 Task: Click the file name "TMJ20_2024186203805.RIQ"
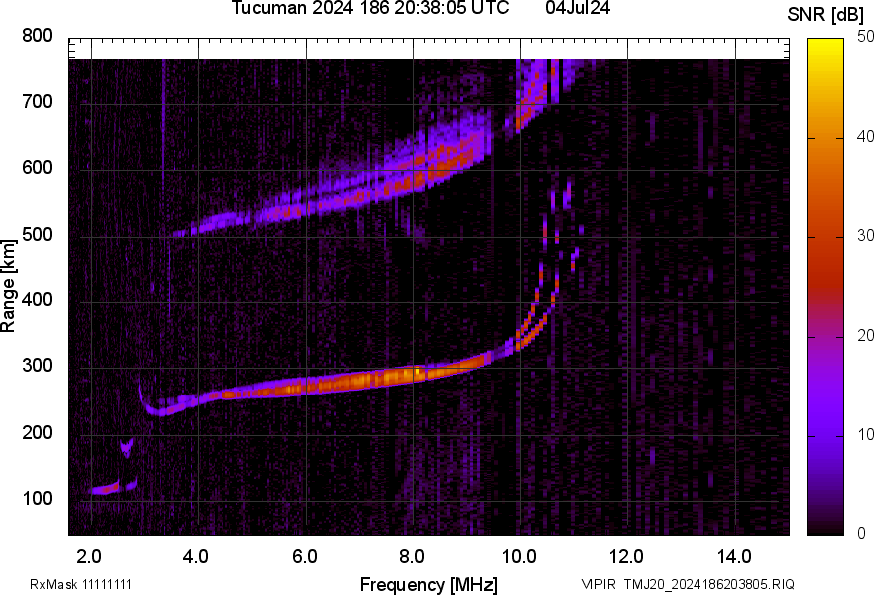[x=709, y=584]
